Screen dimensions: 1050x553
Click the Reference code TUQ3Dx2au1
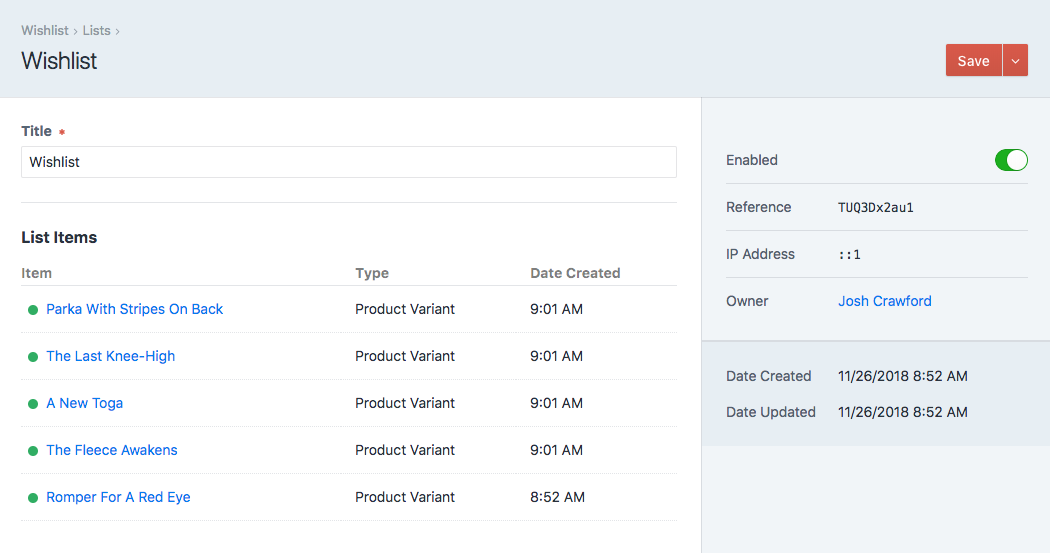(x=876, y=208)
